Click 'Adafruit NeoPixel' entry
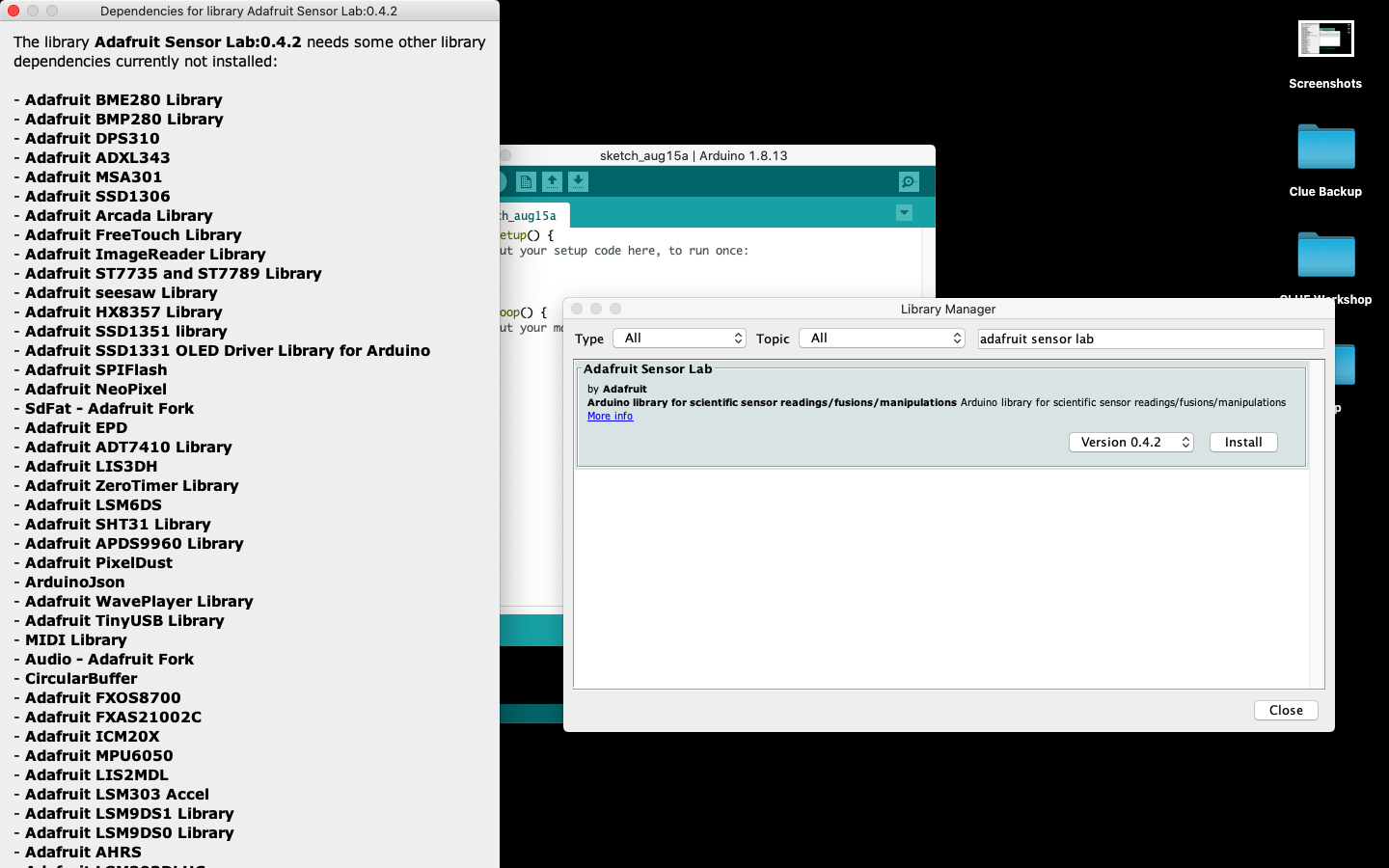 [x=96, y=389]
